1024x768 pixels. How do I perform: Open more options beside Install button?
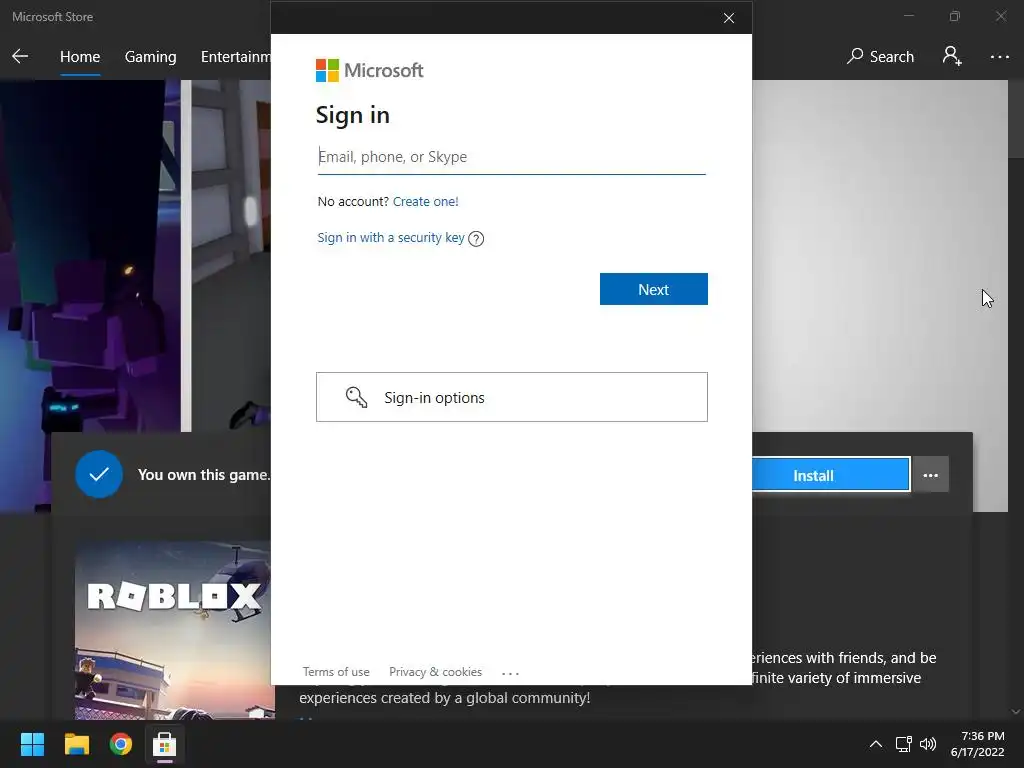tap(931, 475)
